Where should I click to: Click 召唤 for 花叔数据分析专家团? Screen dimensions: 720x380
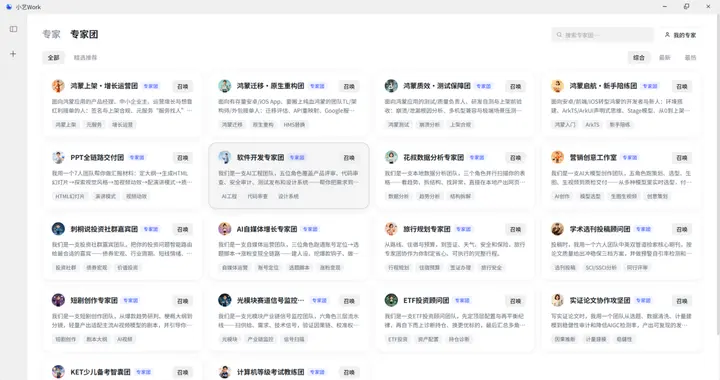pyautogui.click(x=516, y=158)
